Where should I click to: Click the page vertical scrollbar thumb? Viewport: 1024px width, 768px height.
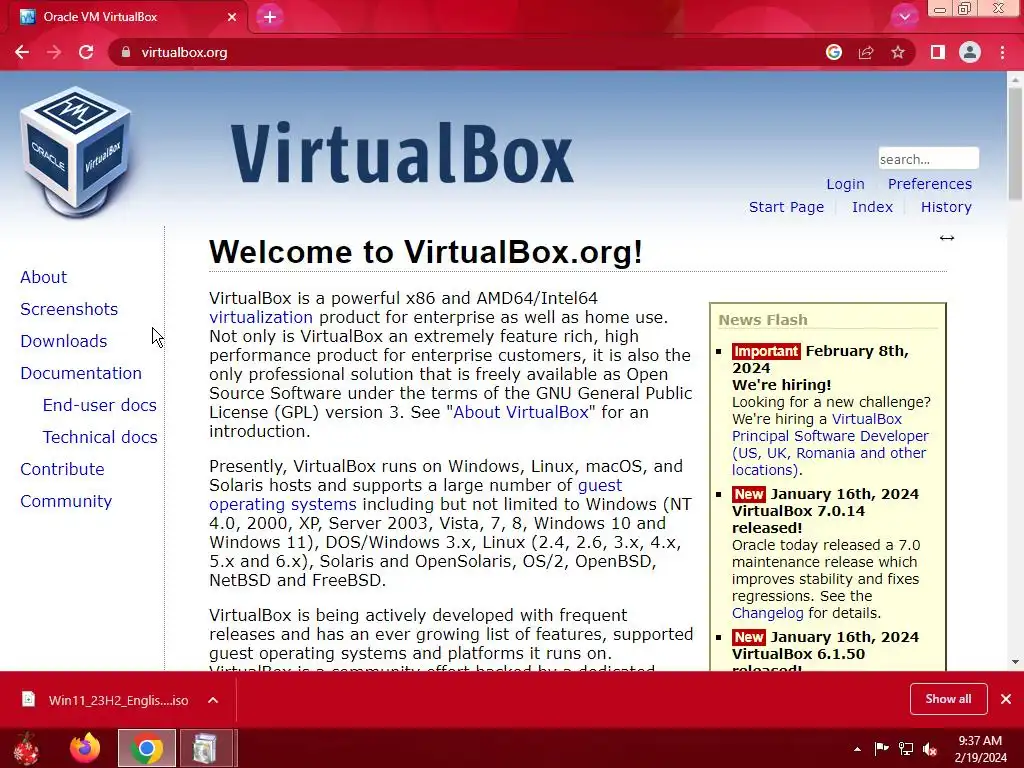1015,142
